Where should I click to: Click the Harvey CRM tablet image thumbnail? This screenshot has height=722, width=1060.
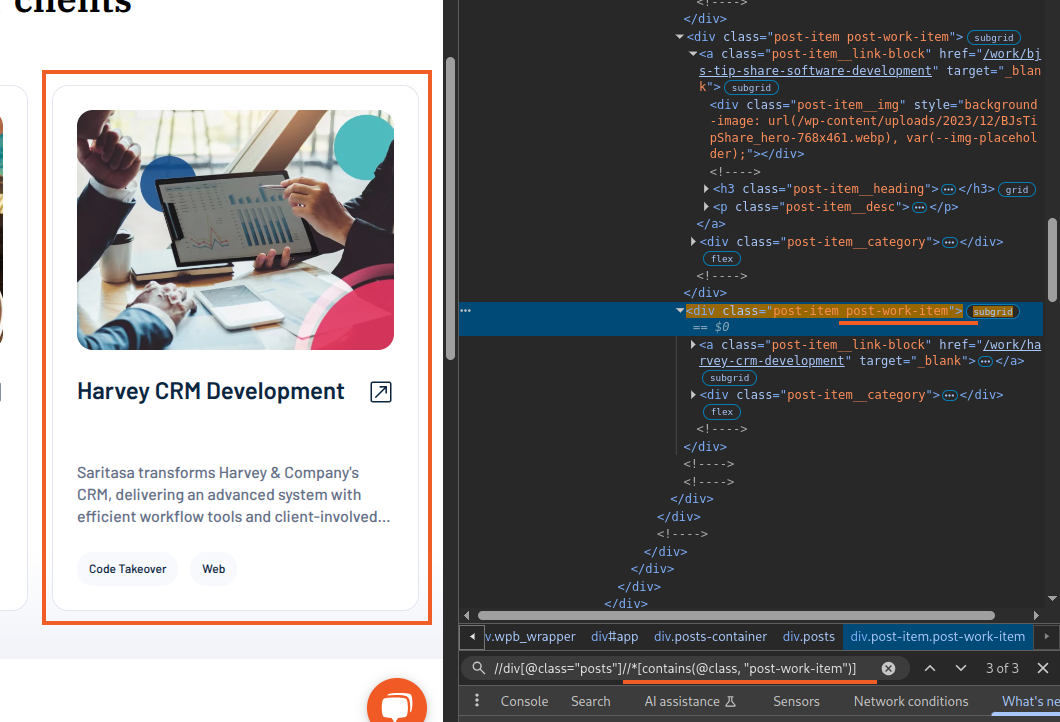(x=235, y=230)
